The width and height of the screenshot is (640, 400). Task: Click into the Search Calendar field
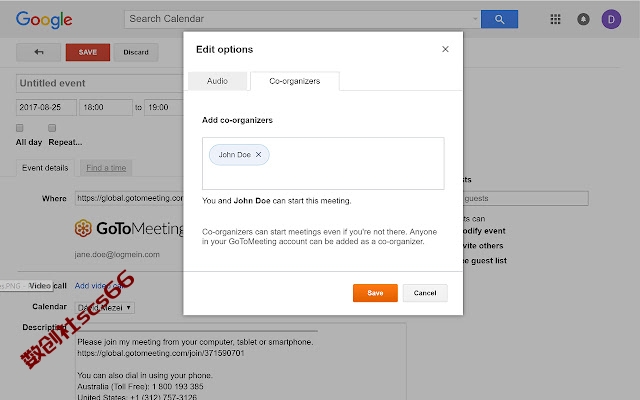coord(302,19)
